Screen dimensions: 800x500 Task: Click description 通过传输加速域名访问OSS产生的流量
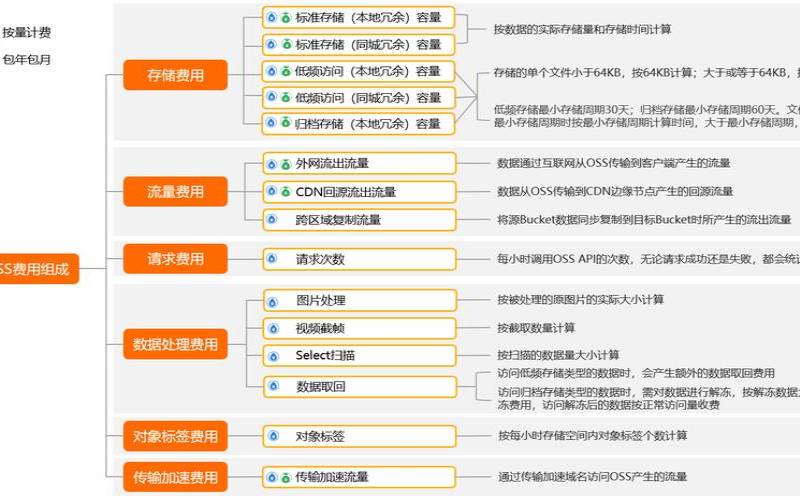pos(593,477)
